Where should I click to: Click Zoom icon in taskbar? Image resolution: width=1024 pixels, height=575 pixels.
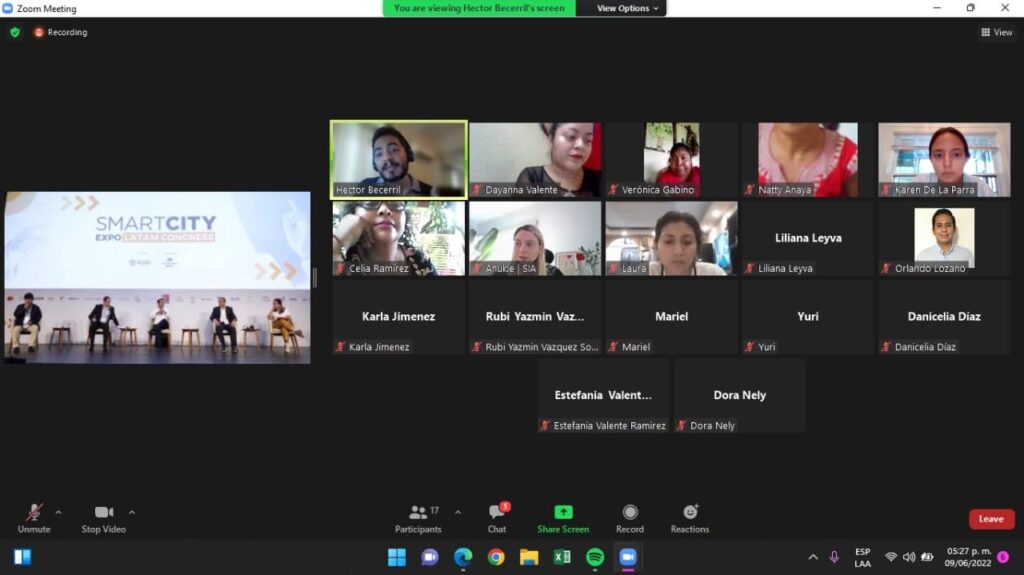pos(628,557)
